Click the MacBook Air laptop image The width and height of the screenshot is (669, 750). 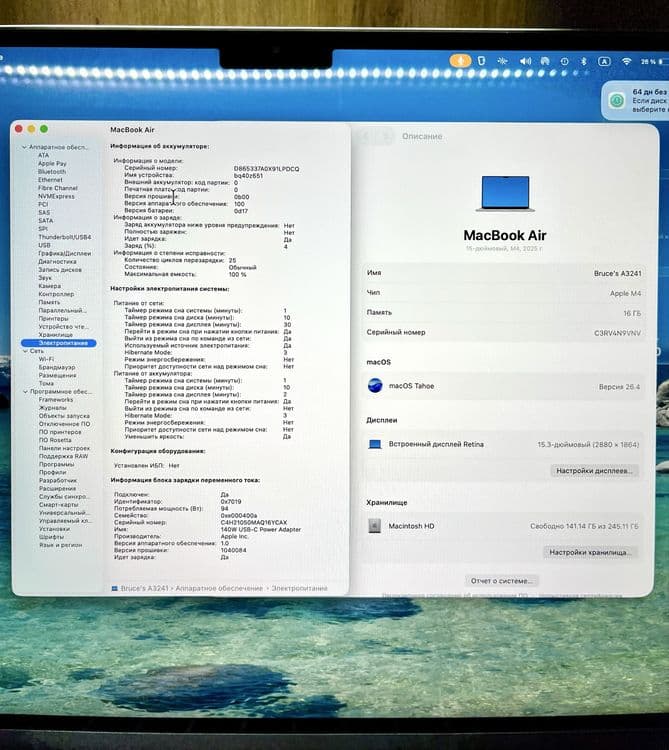(505, 193)
